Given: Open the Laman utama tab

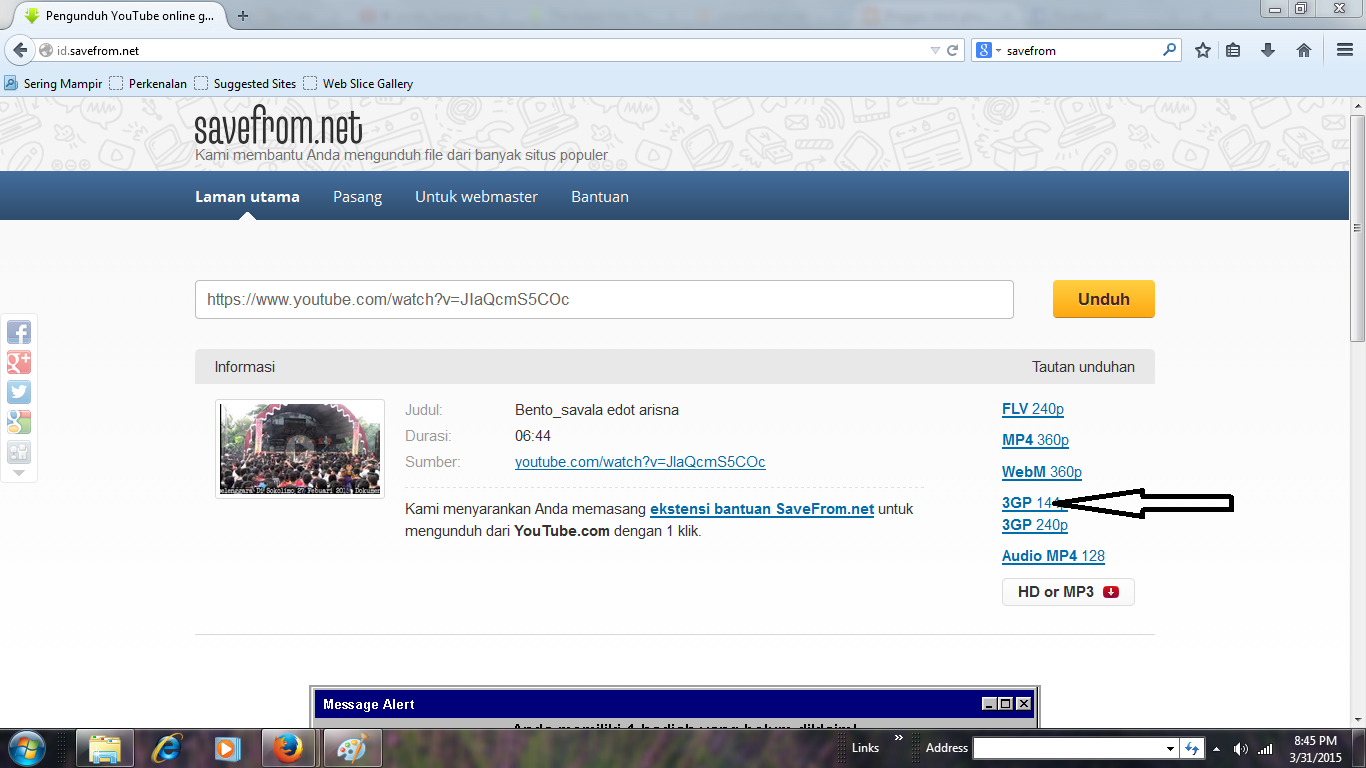Looking at the screenshot, I should click(247, 197).
